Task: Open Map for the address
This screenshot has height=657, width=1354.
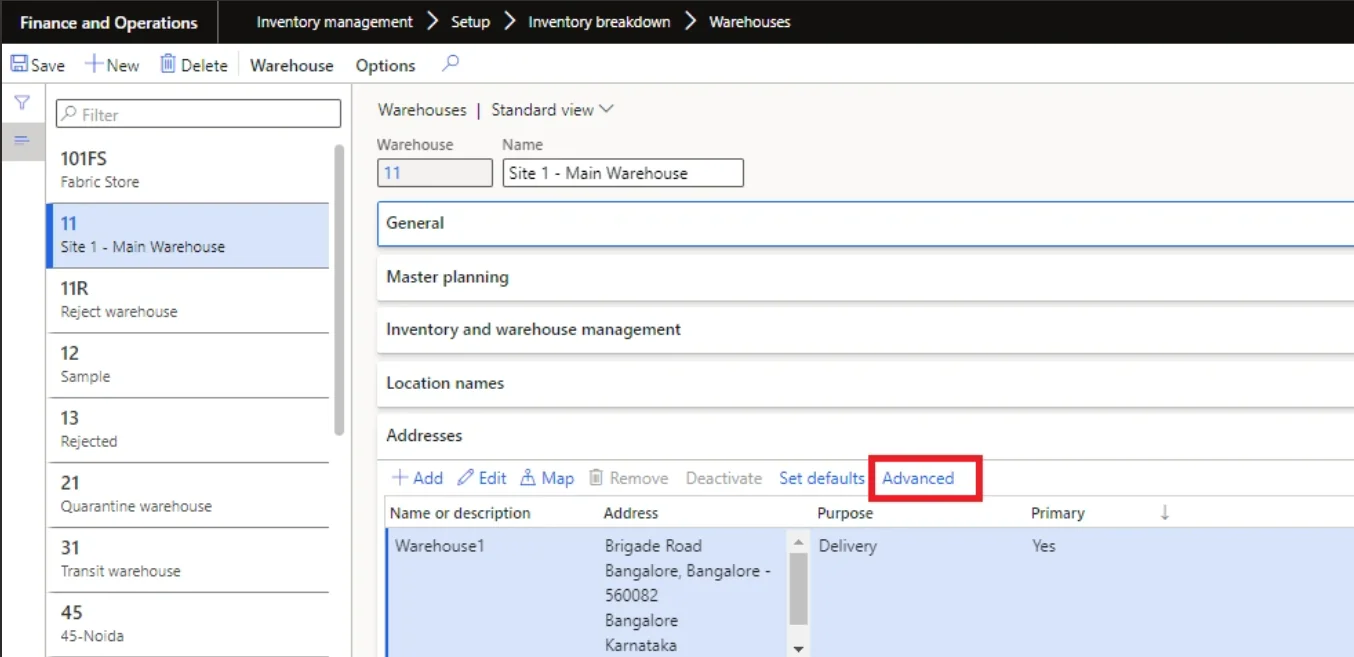Action: pos(547,478)
